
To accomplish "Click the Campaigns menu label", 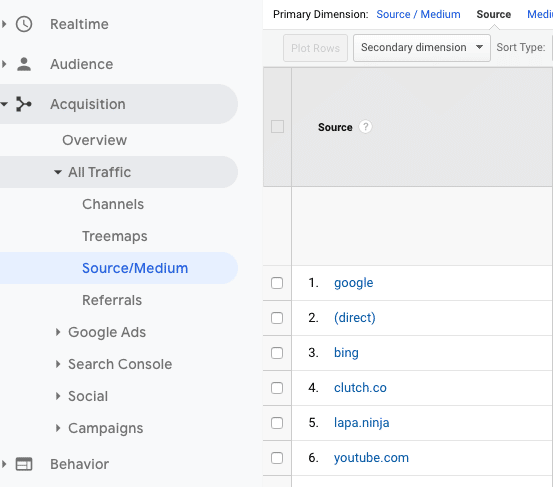I will 105,428.
